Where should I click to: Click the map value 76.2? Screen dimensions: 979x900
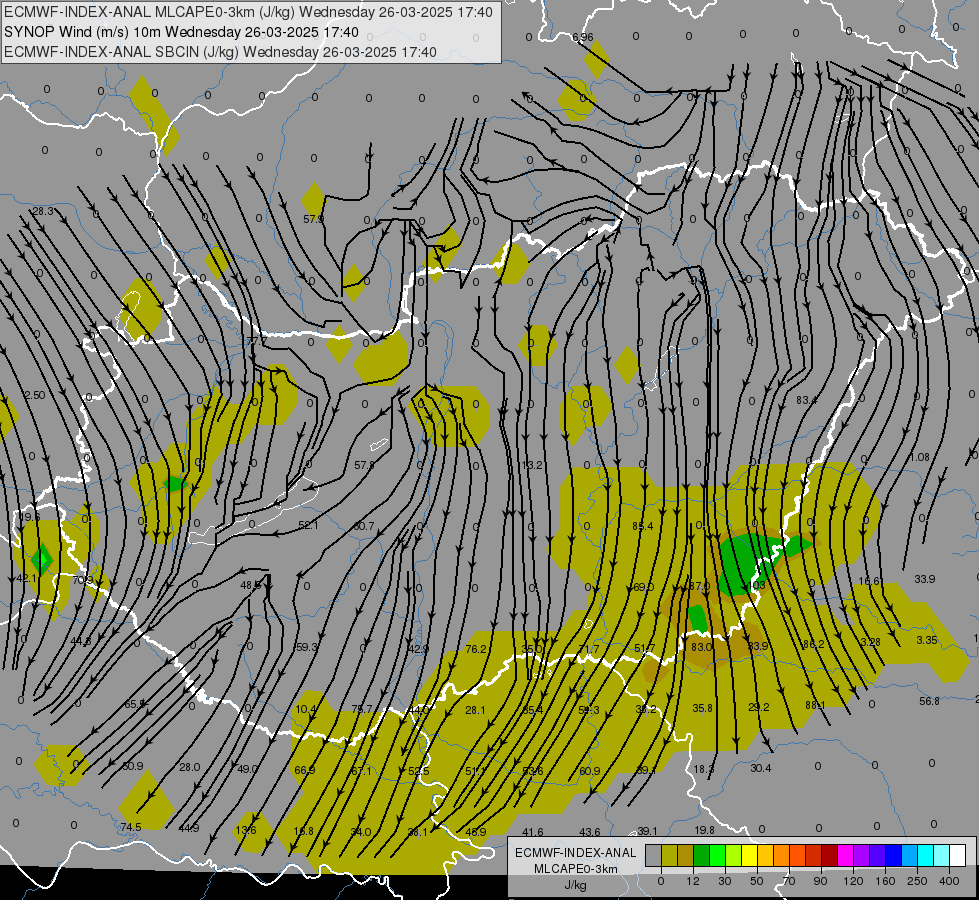[476, 650]
